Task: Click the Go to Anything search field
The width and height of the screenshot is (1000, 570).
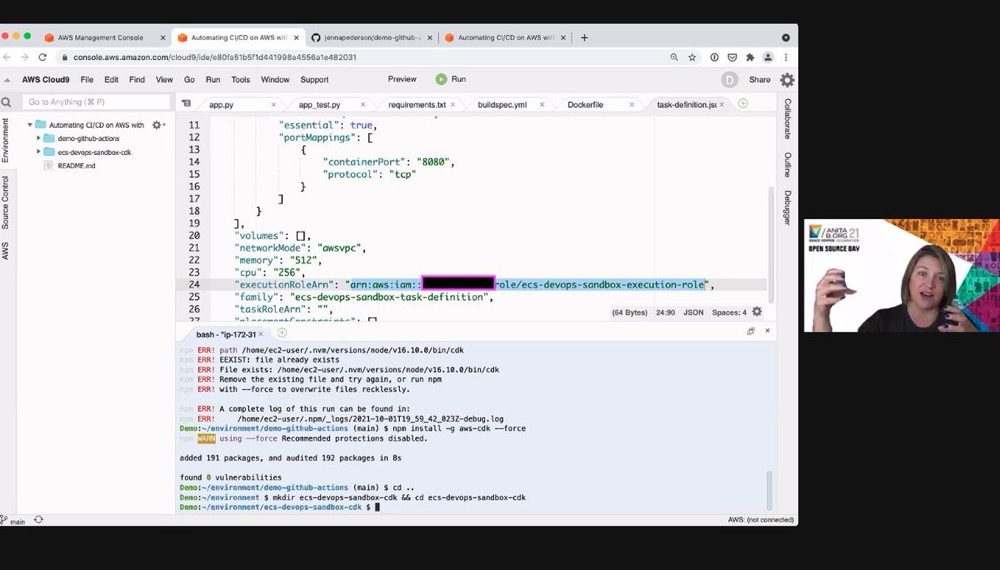Action: click(96, 102)
